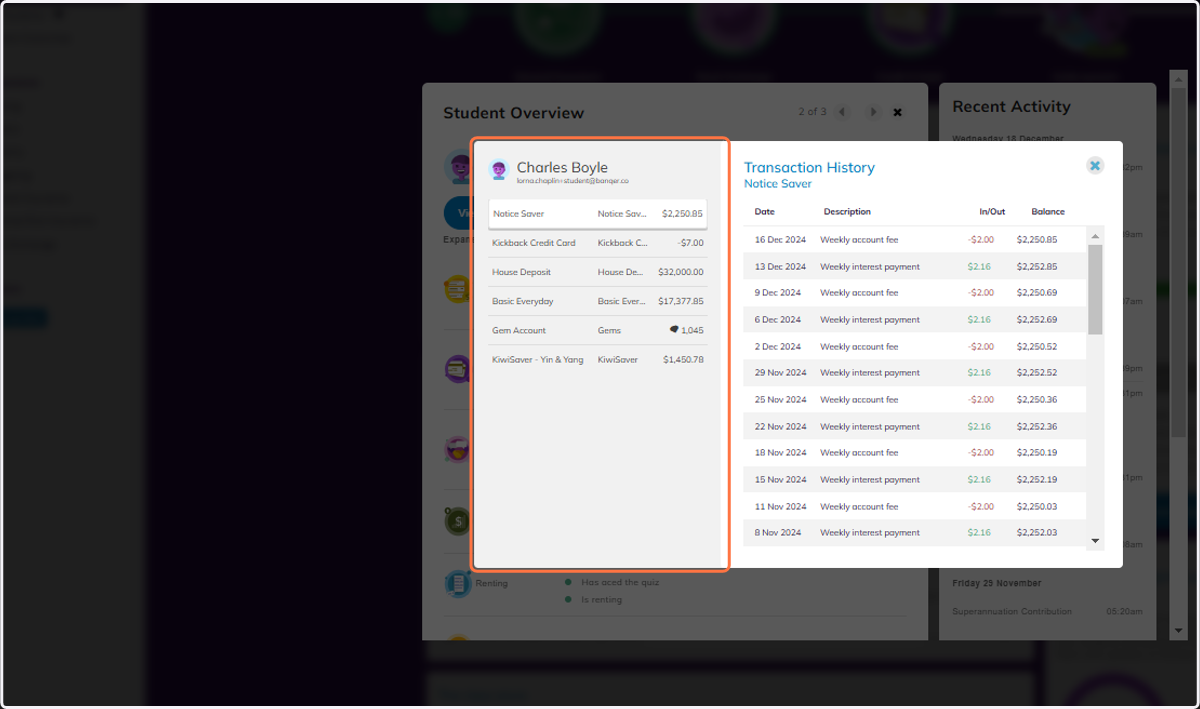Open KiwiSaver - Yin & Yang account
This screenshot has height=709, width=1200.
(598, 359)
